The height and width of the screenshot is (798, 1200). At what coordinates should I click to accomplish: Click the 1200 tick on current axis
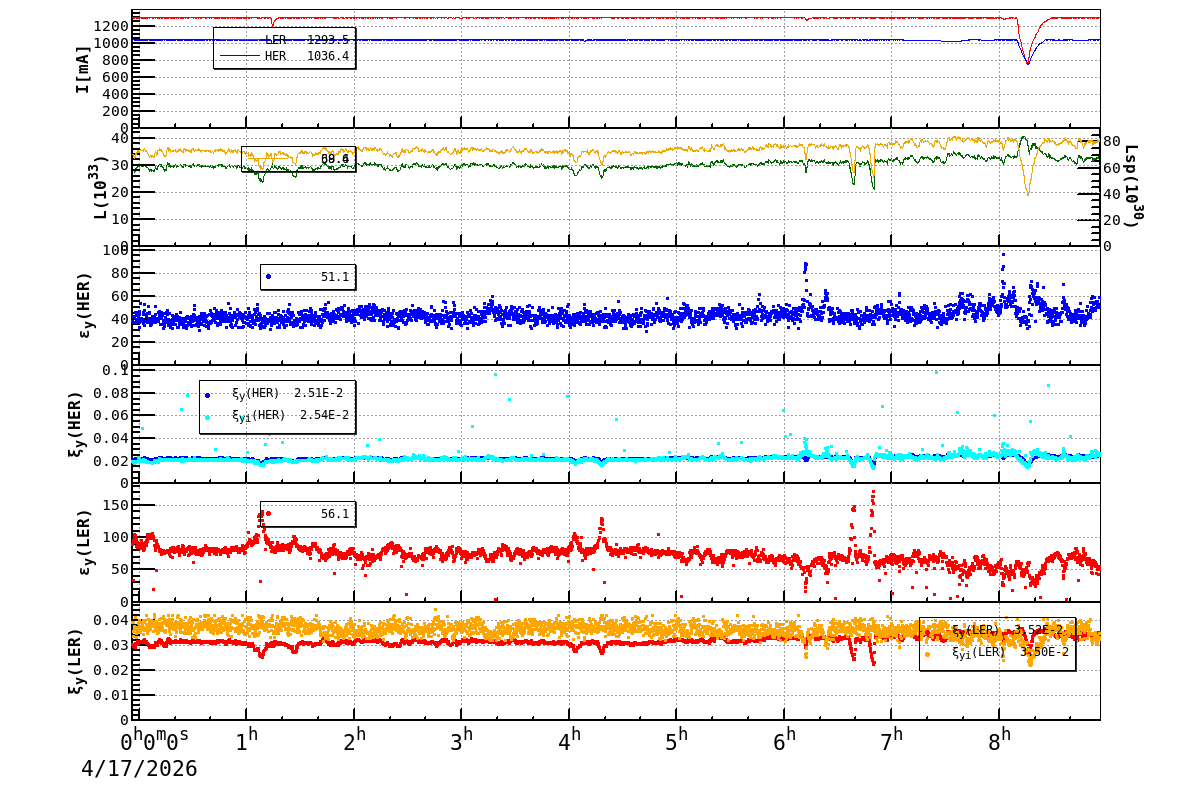click(x=110, y=26)
